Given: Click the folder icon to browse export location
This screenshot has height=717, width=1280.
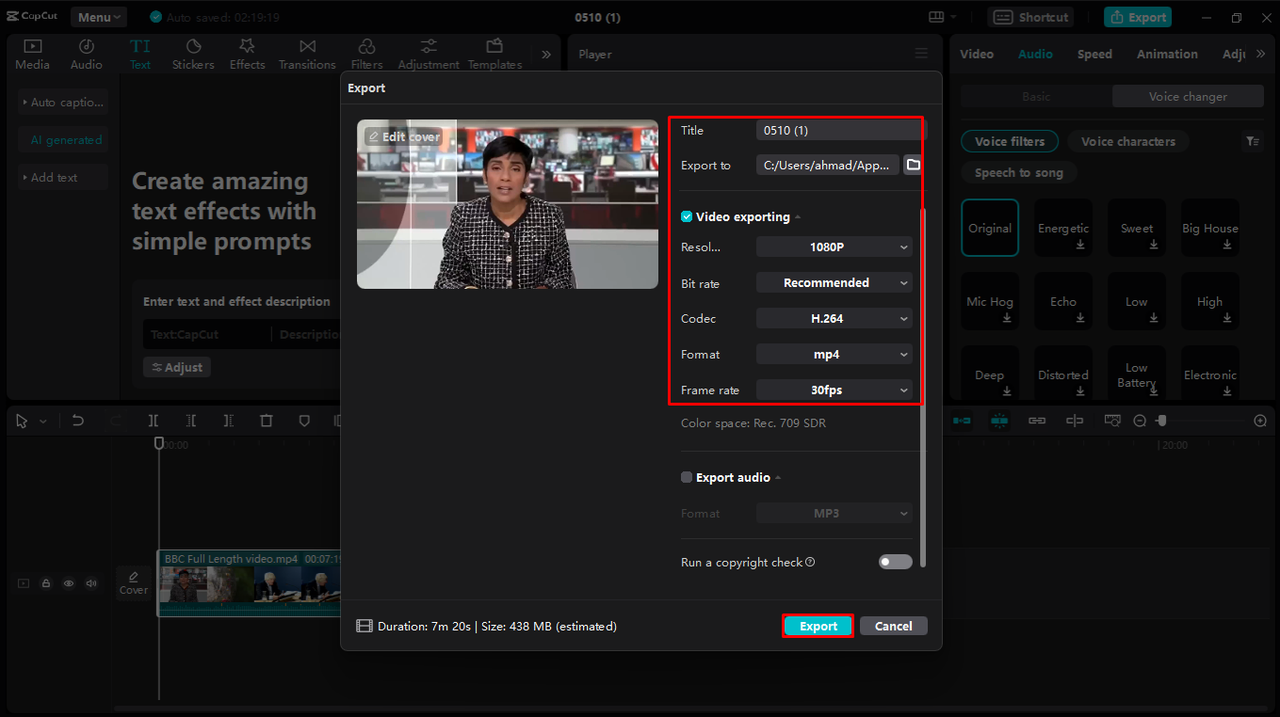Looking at the screenshot, I should pyautogui.click(x=913, y=165).
